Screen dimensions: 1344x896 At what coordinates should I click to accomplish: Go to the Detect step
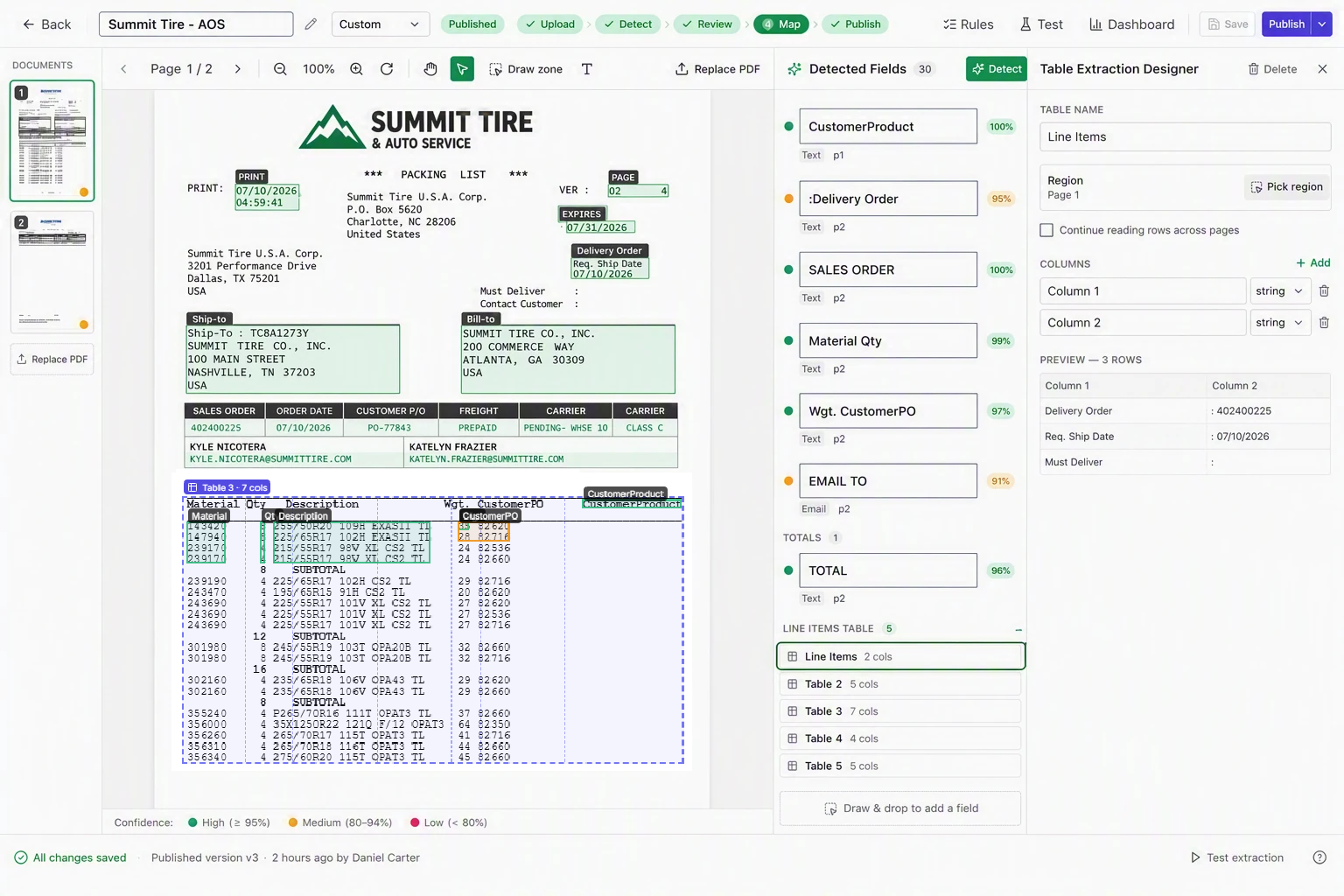pos(628,24)
